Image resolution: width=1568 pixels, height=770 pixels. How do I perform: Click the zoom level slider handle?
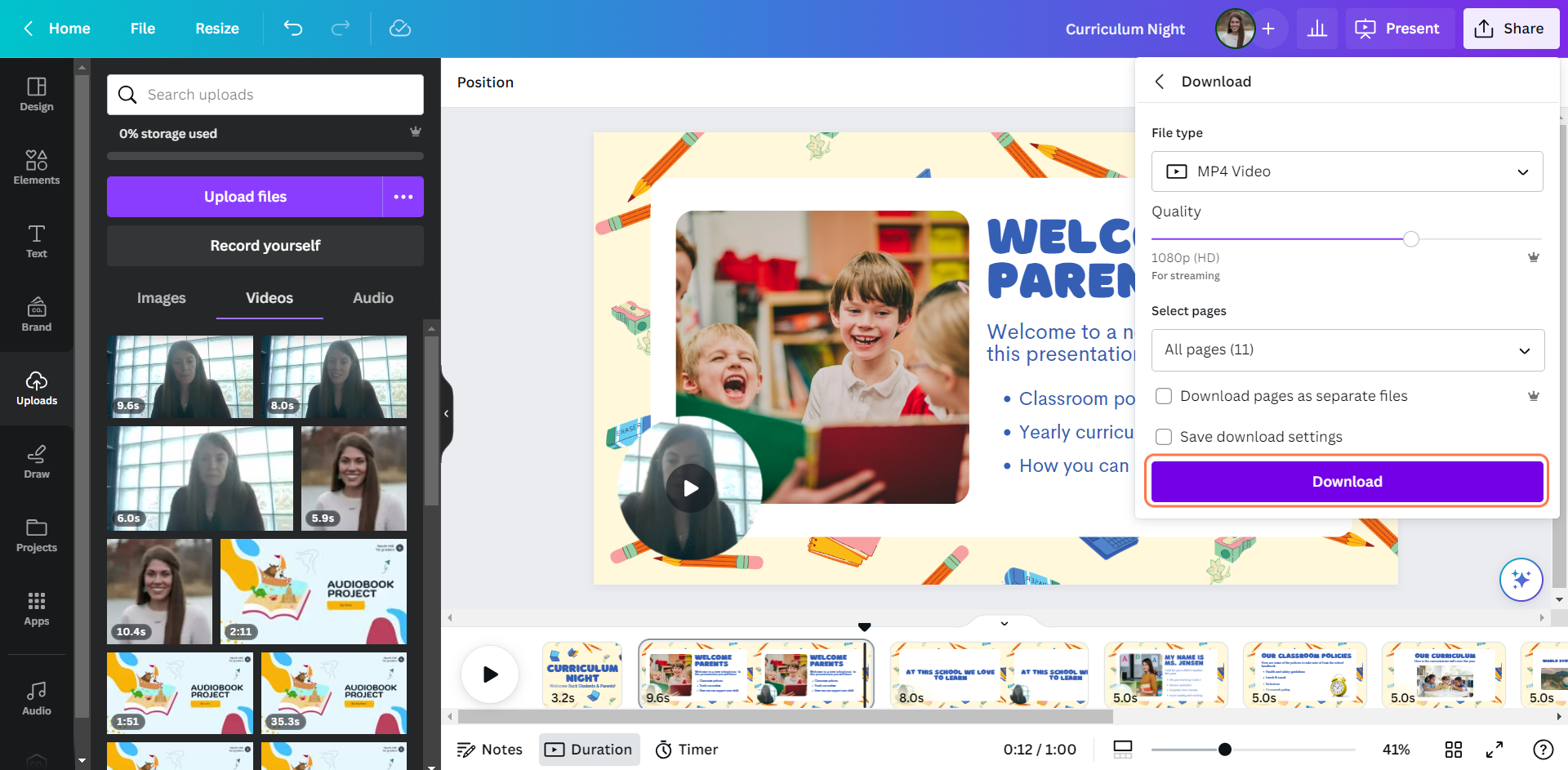pos(1224,750)
